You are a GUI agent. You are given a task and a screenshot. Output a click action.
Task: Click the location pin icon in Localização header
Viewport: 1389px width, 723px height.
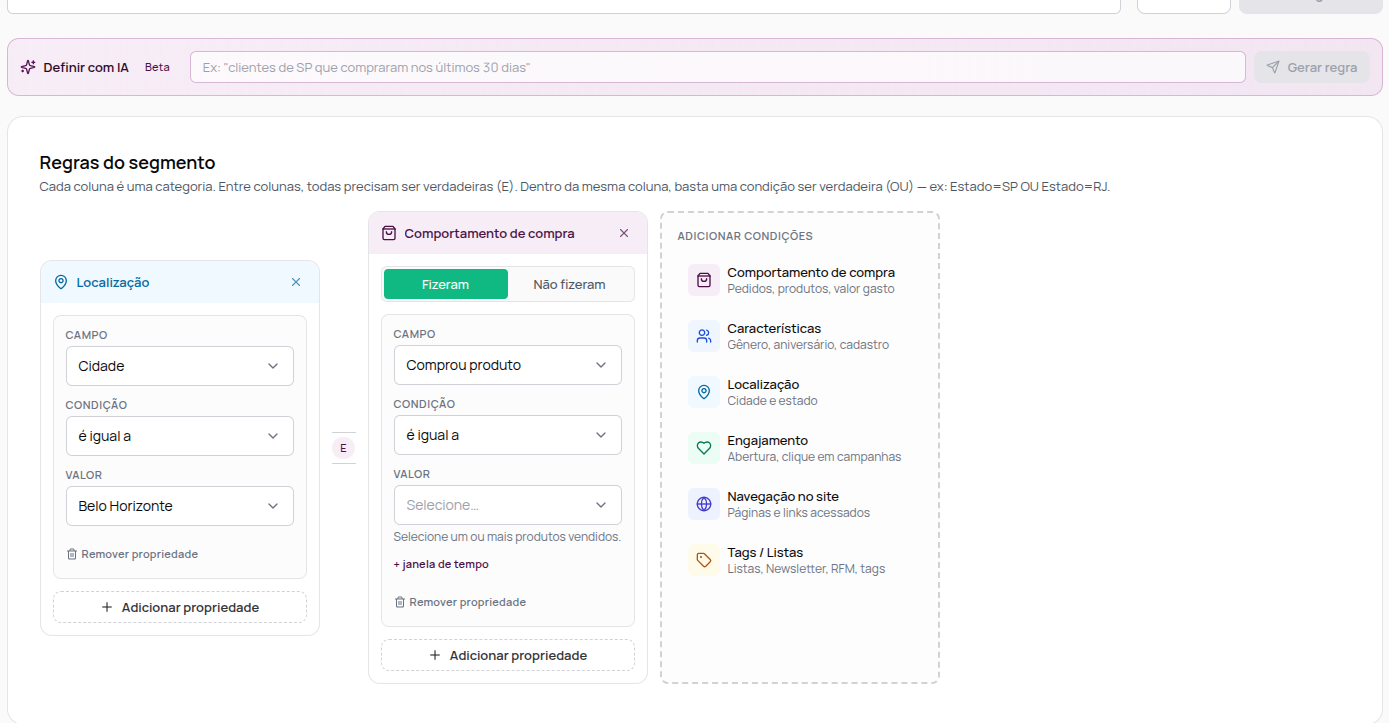point(61,282)
